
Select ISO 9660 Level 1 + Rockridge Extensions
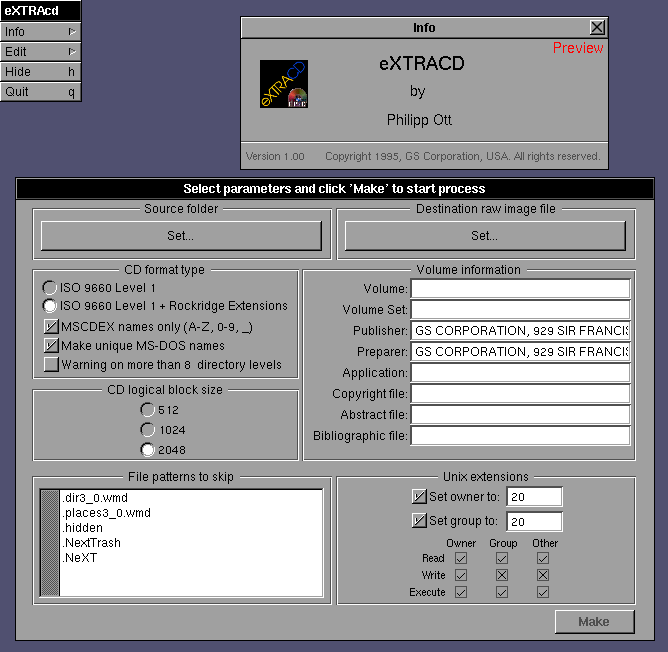pyautogui.click(x=49, y=306)
